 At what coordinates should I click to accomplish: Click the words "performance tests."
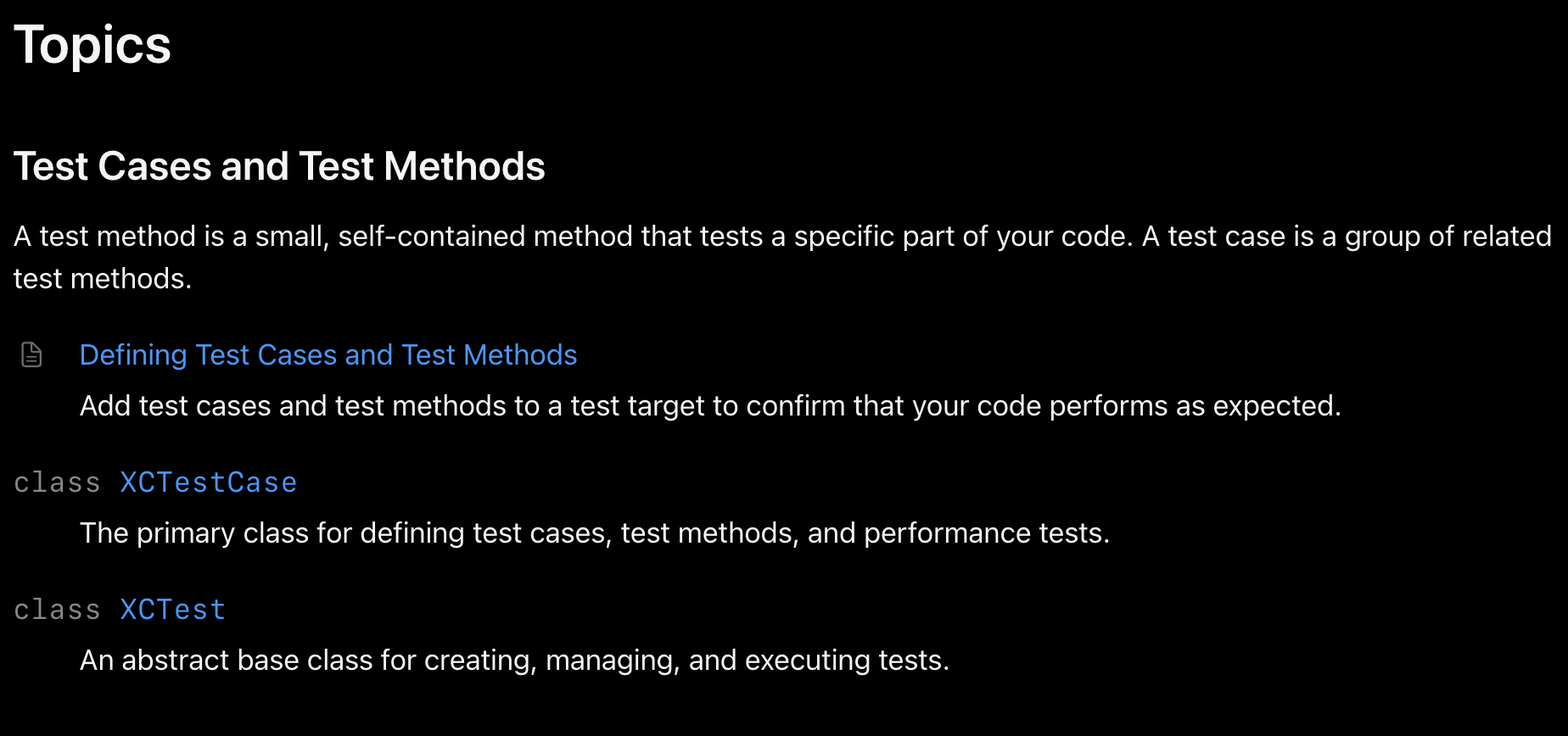tap(987, 533)
